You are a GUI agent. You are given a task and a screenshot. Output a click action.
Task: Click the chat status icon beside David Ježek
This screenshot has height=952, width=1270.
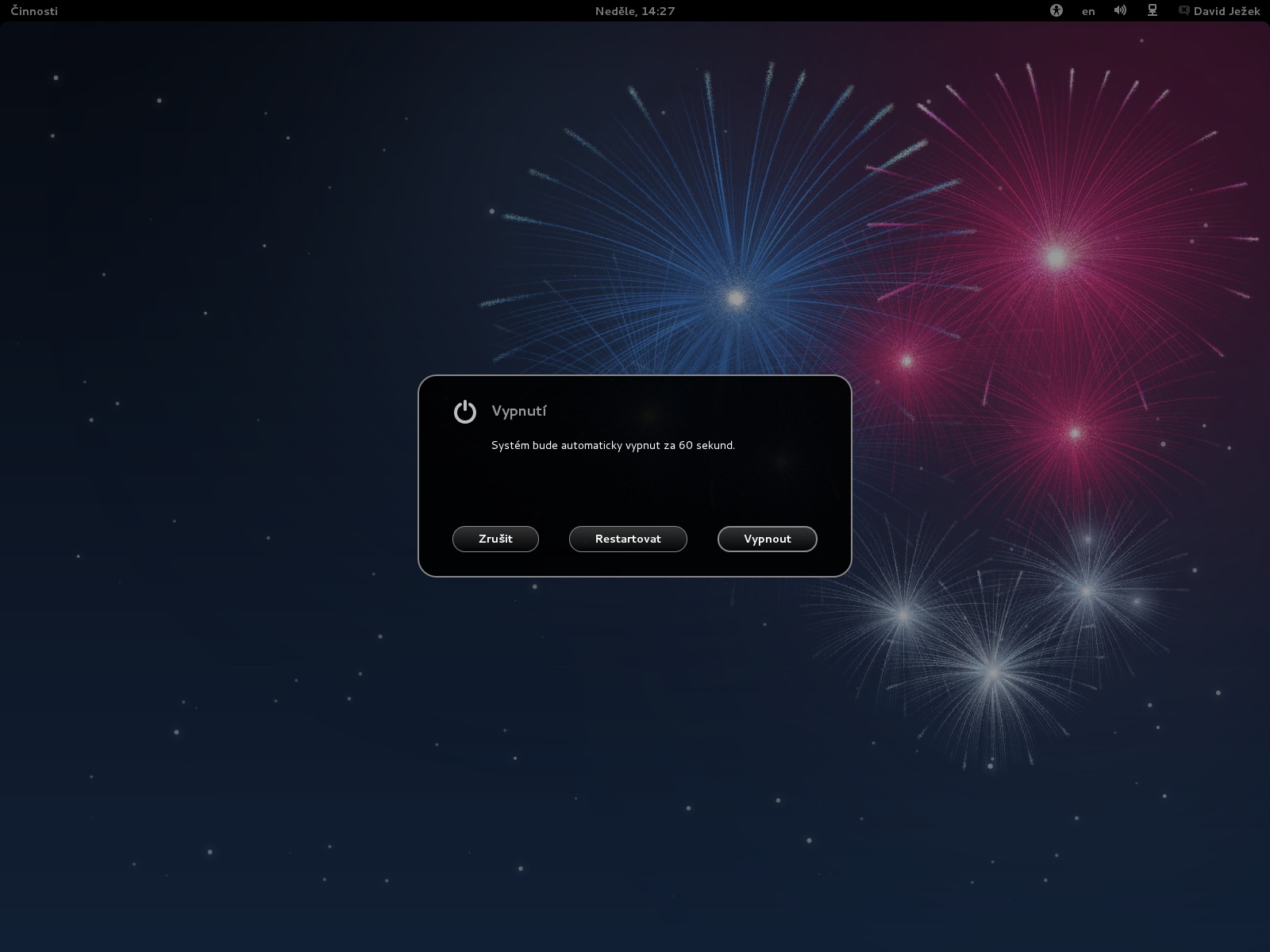pyautogui.click(x=1184, y=11)
